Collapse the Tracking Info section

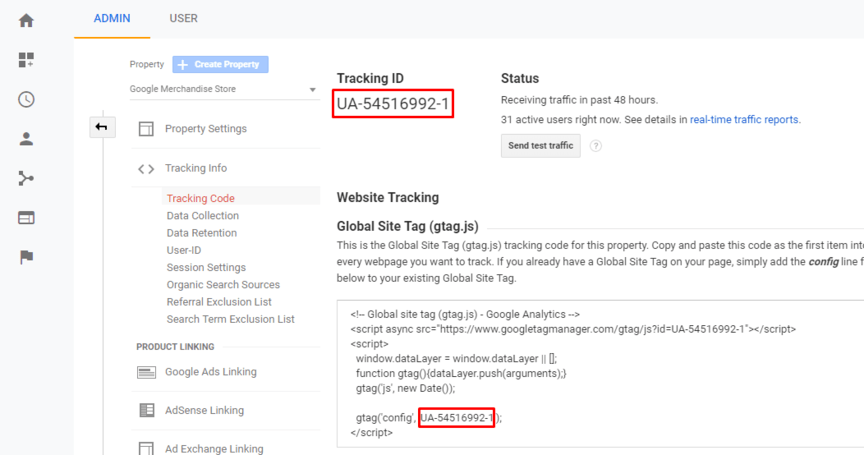click(196, 168)
